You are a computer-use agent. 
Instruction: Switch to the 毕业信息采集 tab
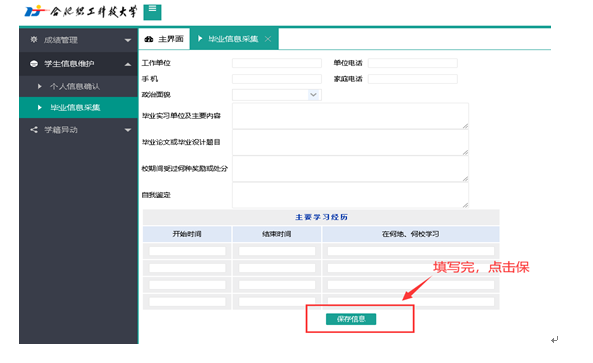[234, 39]
